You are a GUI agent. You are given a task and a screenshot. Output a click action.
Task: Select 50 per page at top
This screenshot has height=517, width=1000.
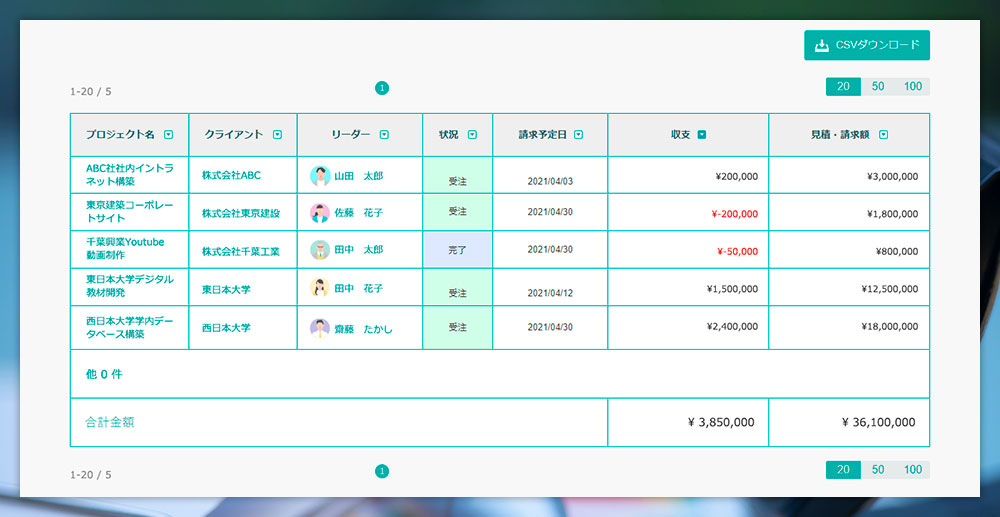[x=878, y=86]
